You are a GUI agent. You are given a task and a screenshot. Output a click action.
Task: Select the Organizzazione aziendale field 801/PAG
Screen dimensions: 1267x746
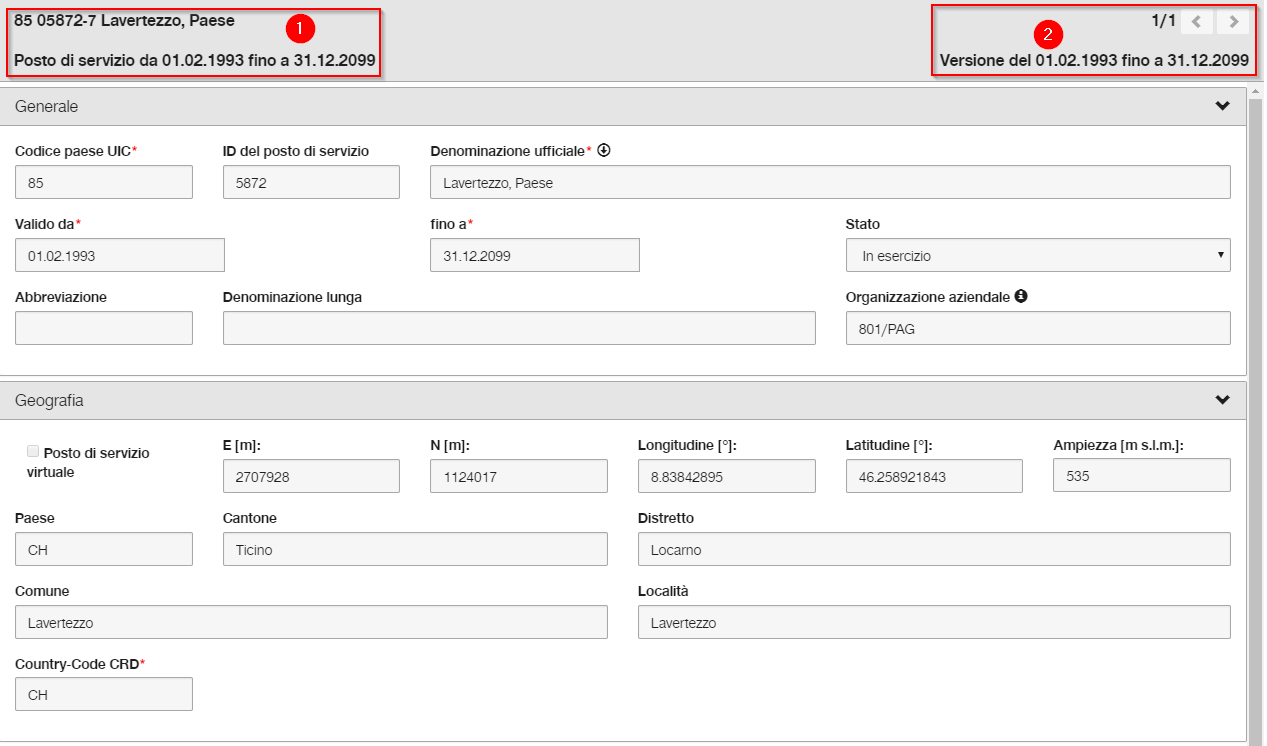click(1038, 328)
